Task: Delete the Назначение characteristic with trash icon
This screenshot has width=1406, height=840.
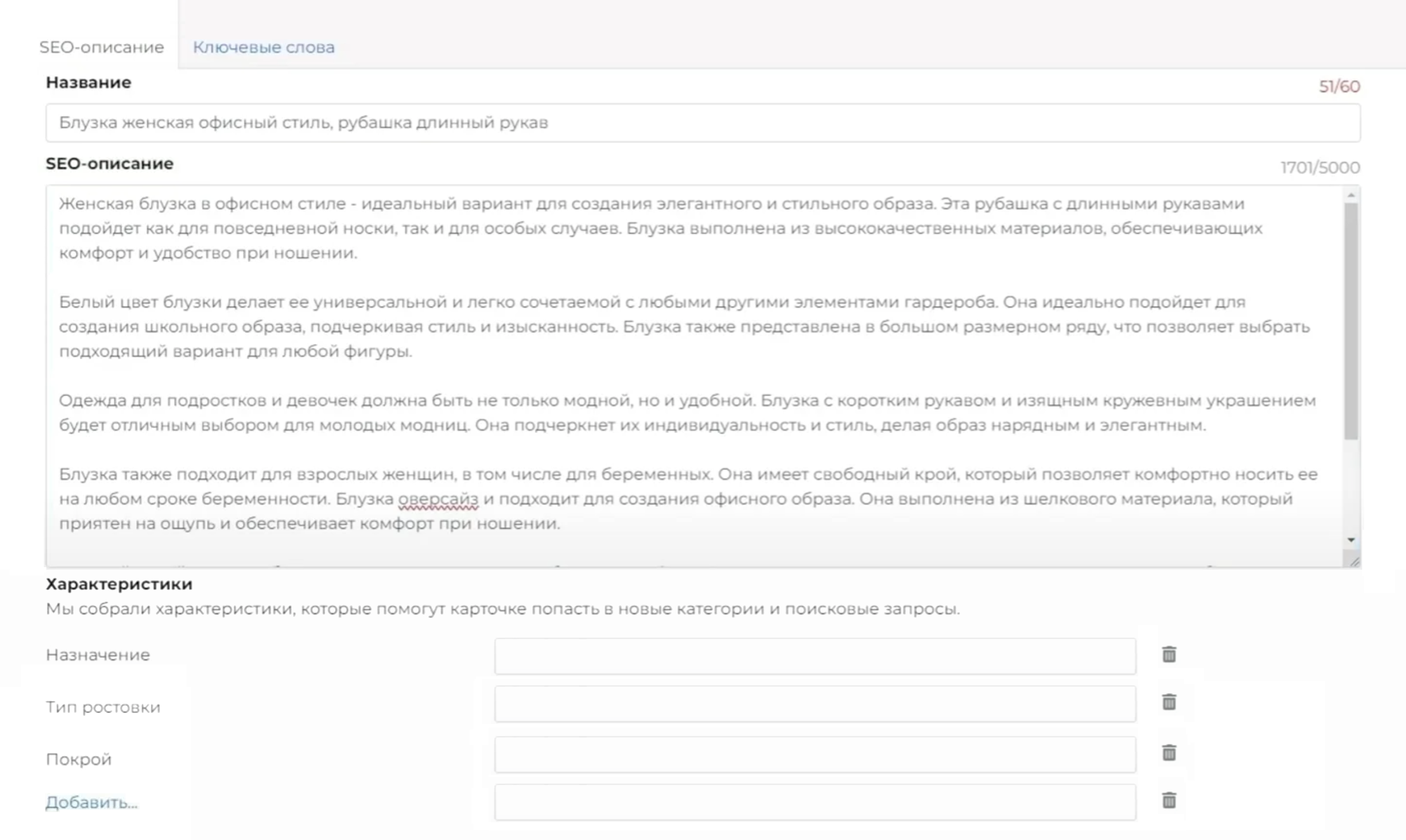Action: click(1169, 654)
